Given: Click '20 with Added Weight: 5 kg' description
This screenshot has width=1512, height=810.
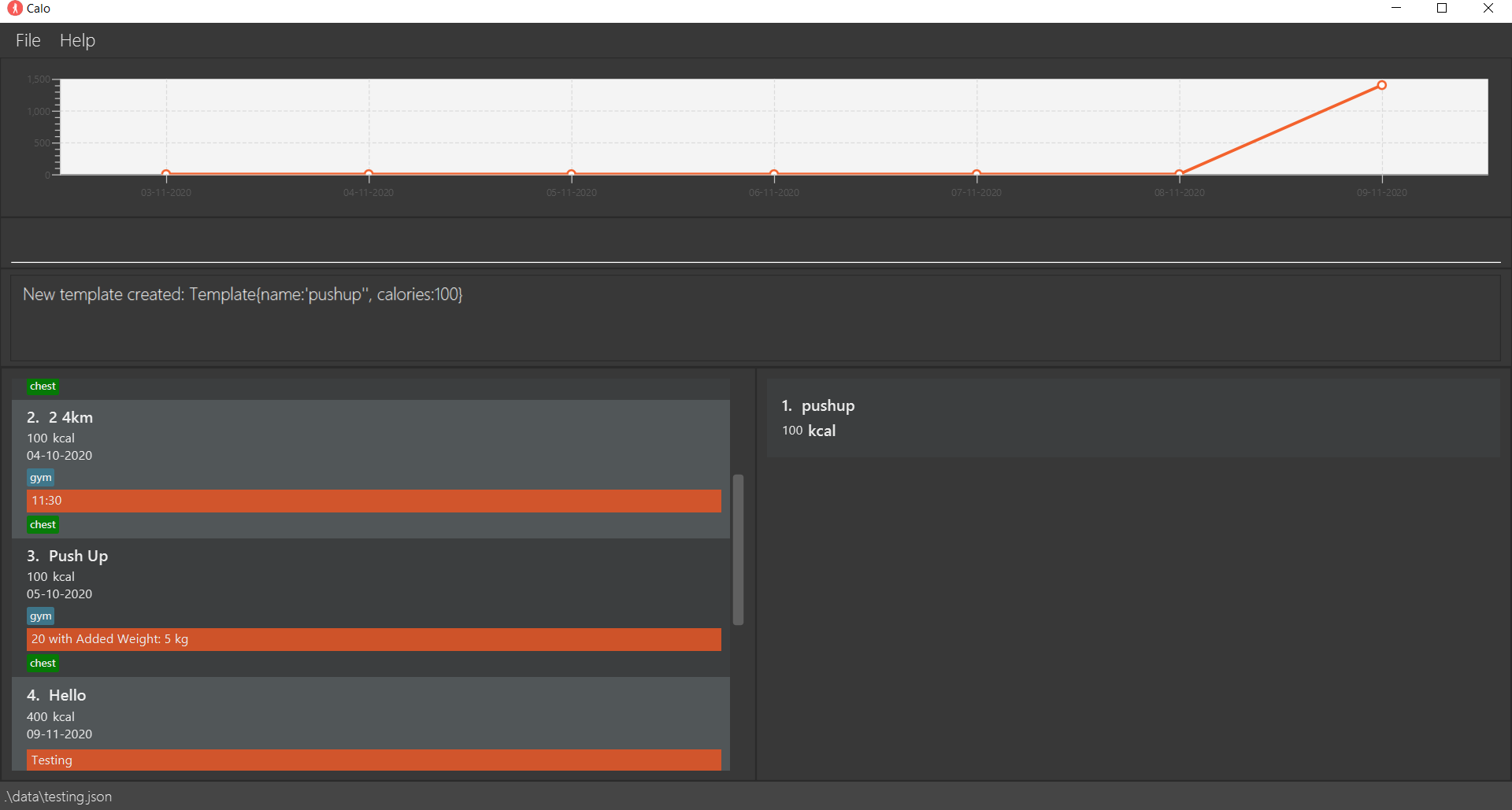Looking at the screenshot, I should coord(374,639).
